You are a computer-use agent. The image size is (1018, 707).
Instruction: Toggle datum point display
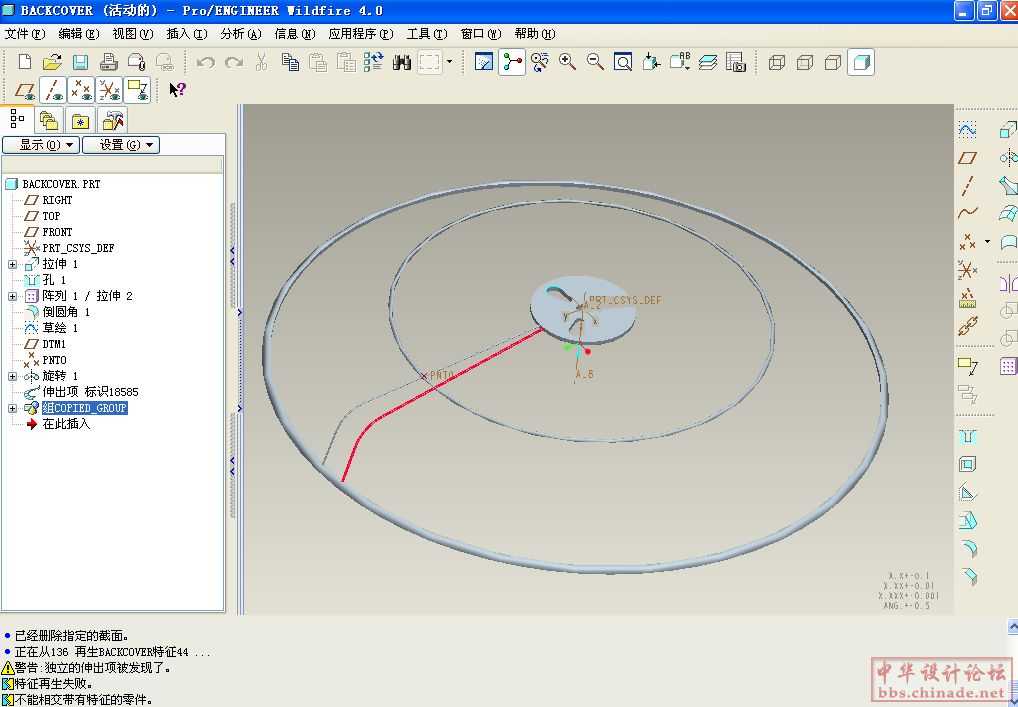[x=81, y=90]
